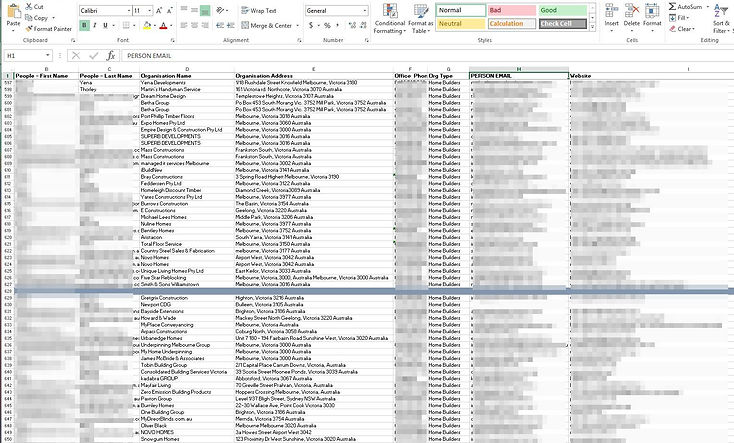The height and width of the screenshot is (443, 734).
Task: Open Conditional Formatting menu
Action: tap(389, 19)
